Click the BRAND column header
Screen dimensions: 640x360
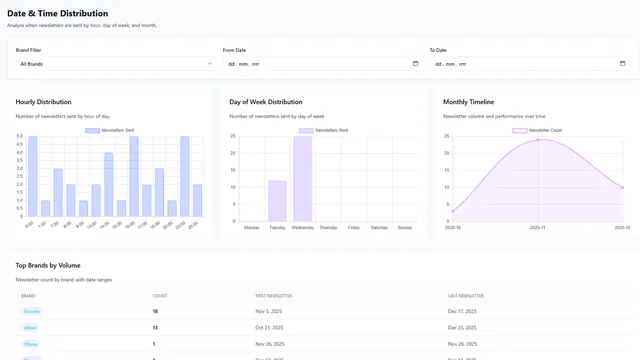coord(28,296)
